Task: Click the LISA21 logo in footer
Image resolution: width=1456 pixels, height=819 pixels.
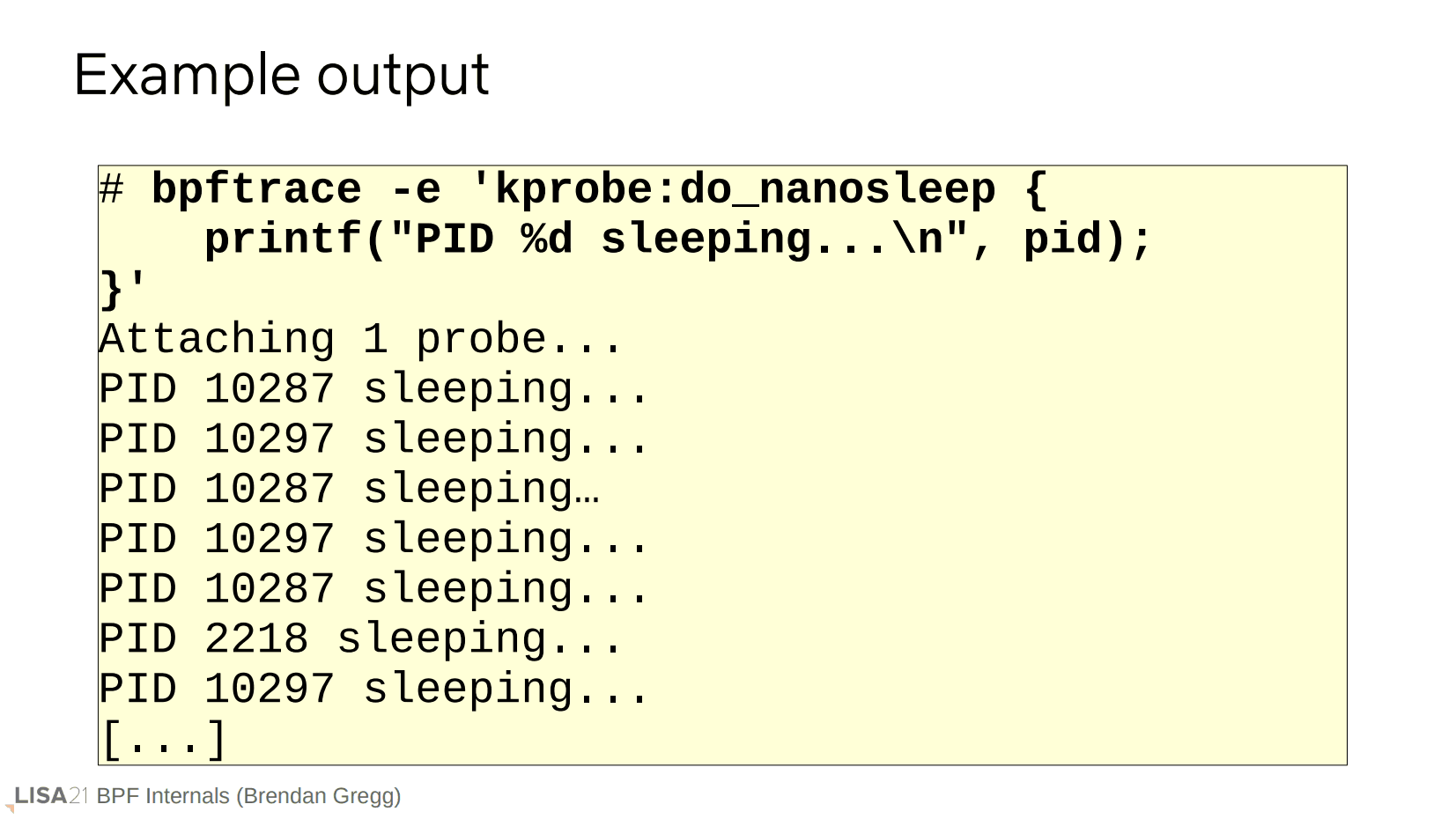Action: 51,796
